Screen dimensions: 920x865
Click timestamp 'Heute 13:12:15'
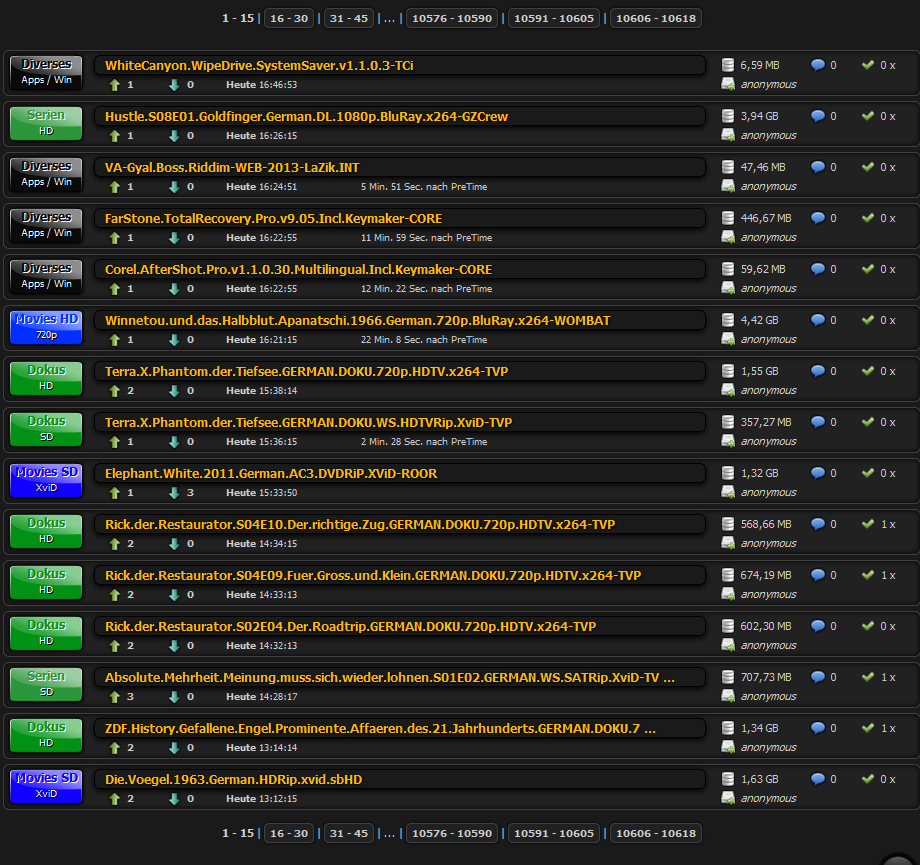pyautogui.click(x=262, y=799)
